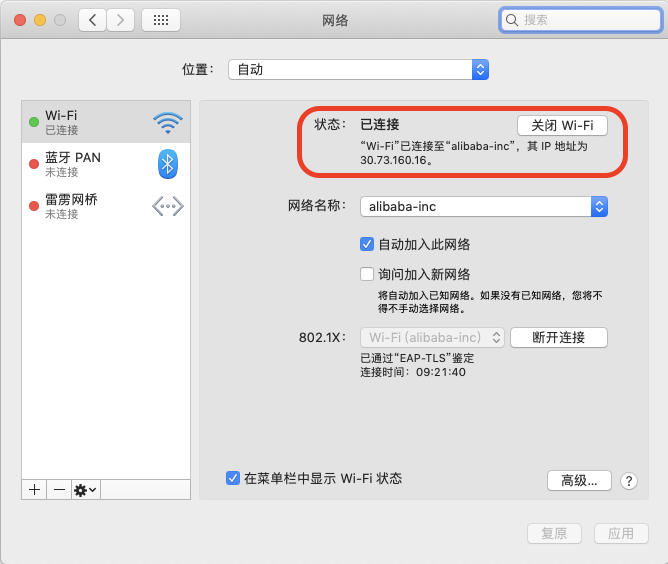Click green status dot next to Wi-Fi

coord(34,122)
